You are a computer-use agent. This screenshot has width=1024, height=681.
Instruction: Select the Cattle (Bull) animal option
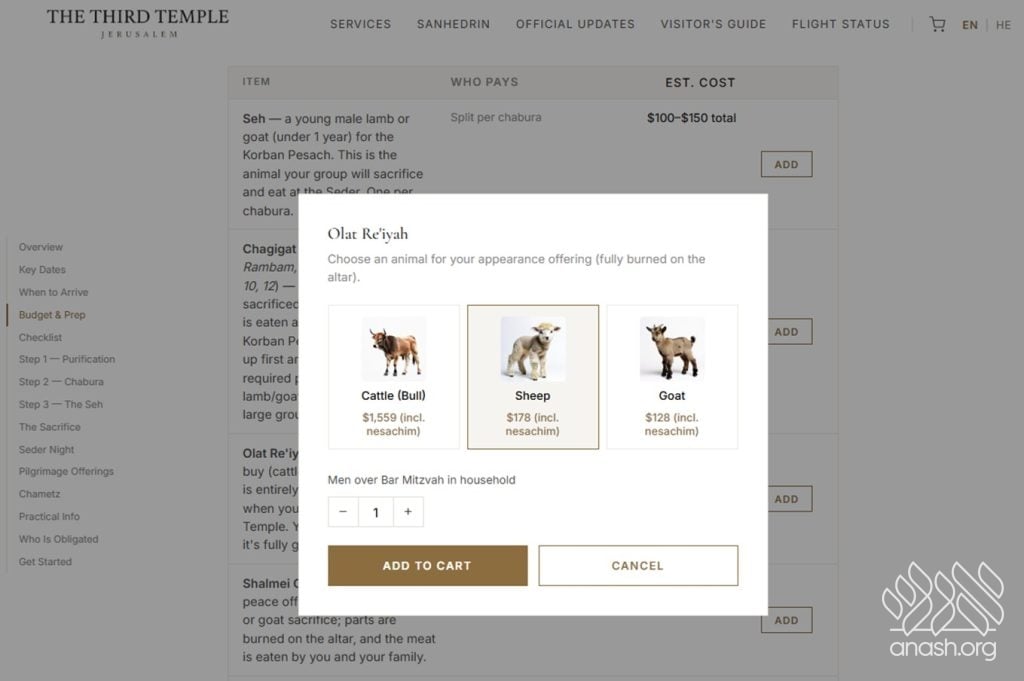click(394, 377)
